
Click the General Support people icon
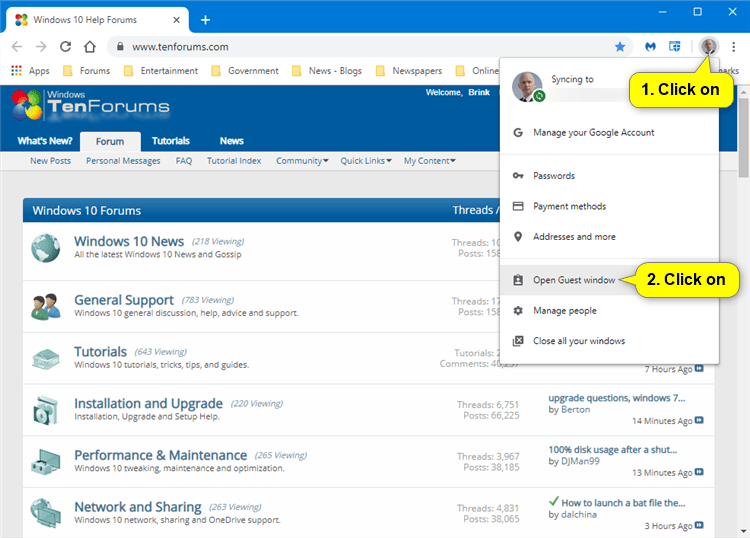(x=45, y=307)
